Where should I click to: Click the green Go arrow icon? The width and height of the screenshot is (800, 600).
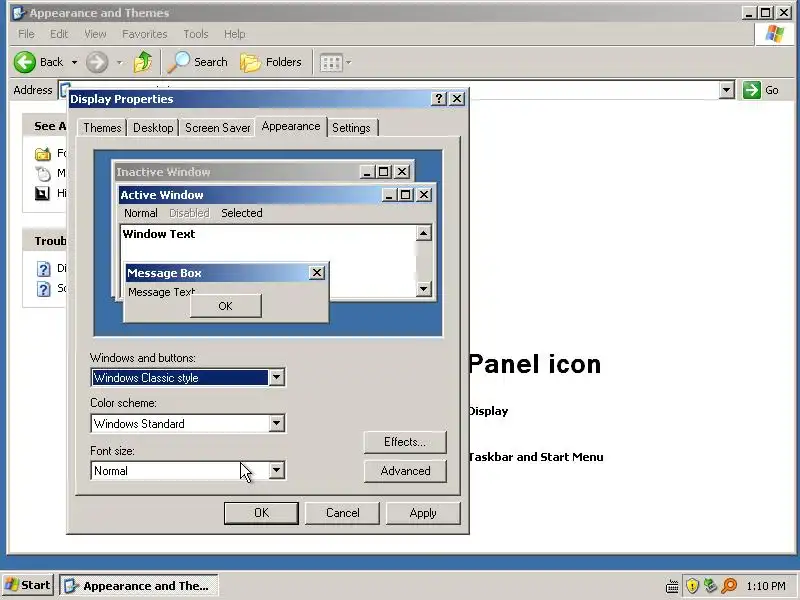point(752,90)
